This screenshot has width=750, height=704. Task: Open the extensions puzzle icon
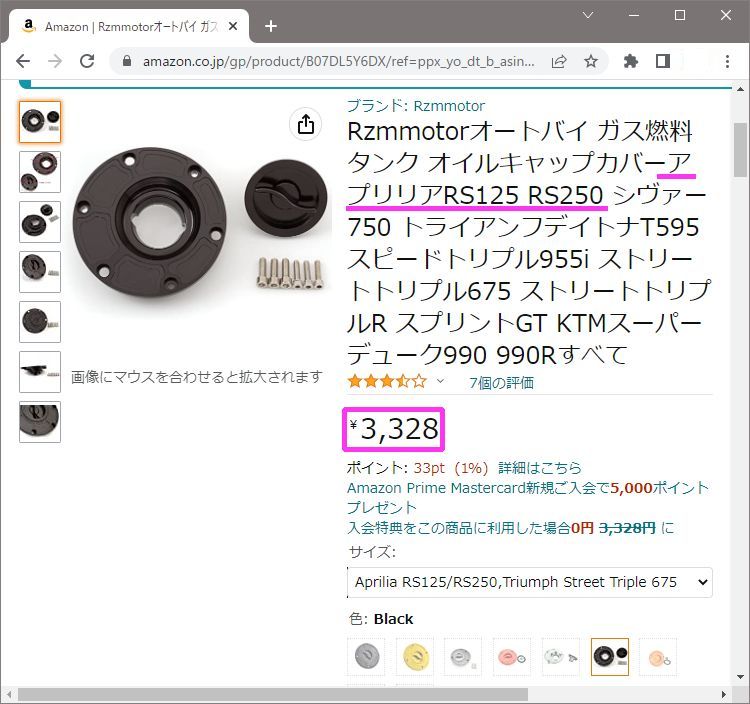(631, 61)
